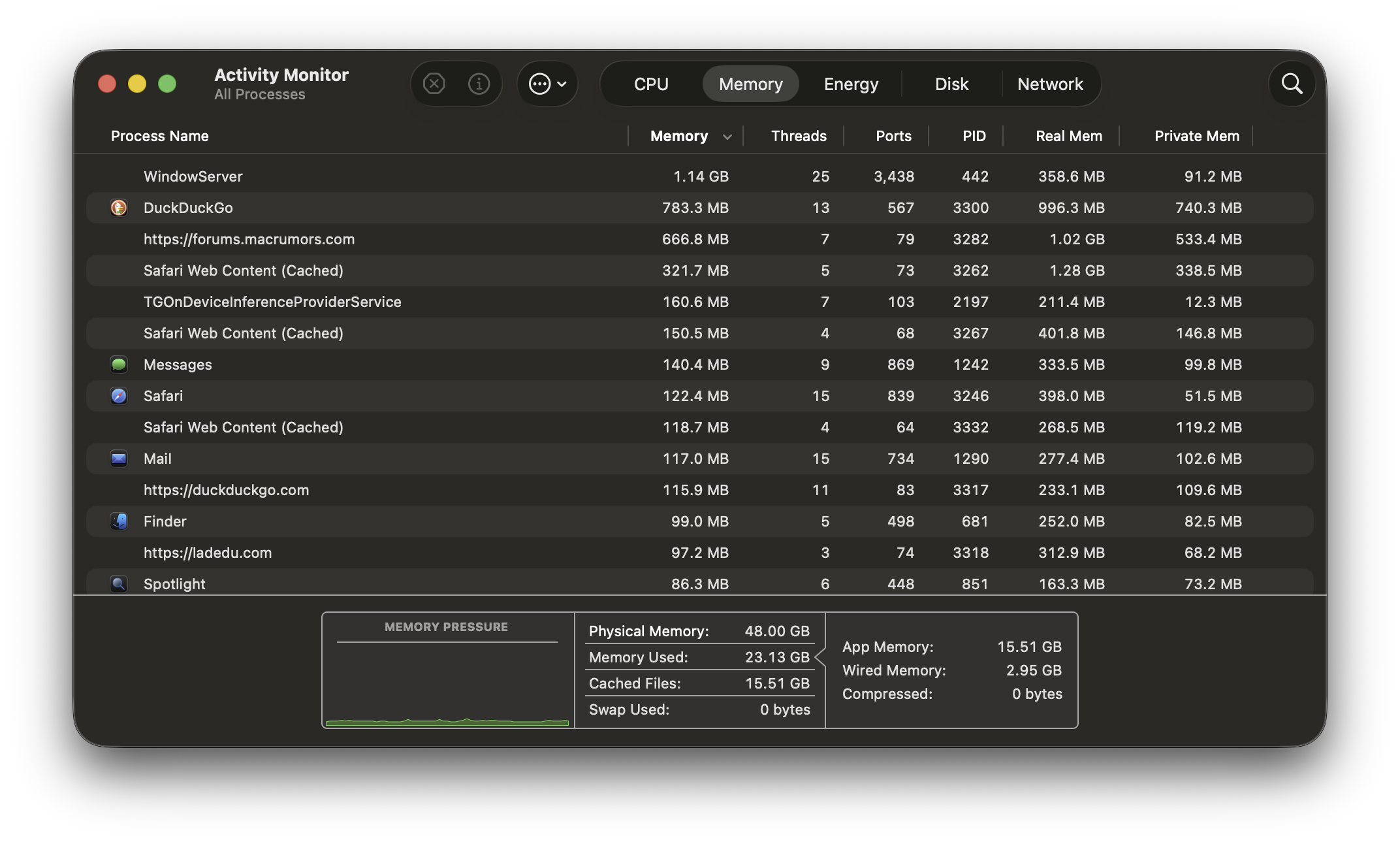Open the search magnifier icon
1400x844 pixels.
point(1292,84)
